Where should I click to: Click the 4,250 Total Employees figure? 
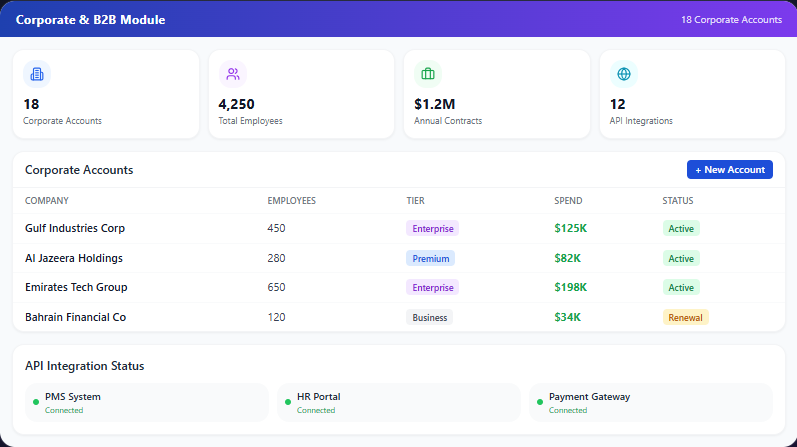pyautogui.click(x=236, y=104)
